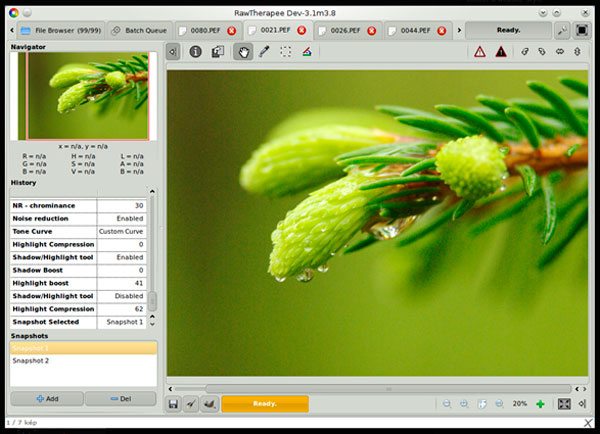Activate the crop selection tool
This screenshot has height=434, width=600.
(x=285, y=52)
